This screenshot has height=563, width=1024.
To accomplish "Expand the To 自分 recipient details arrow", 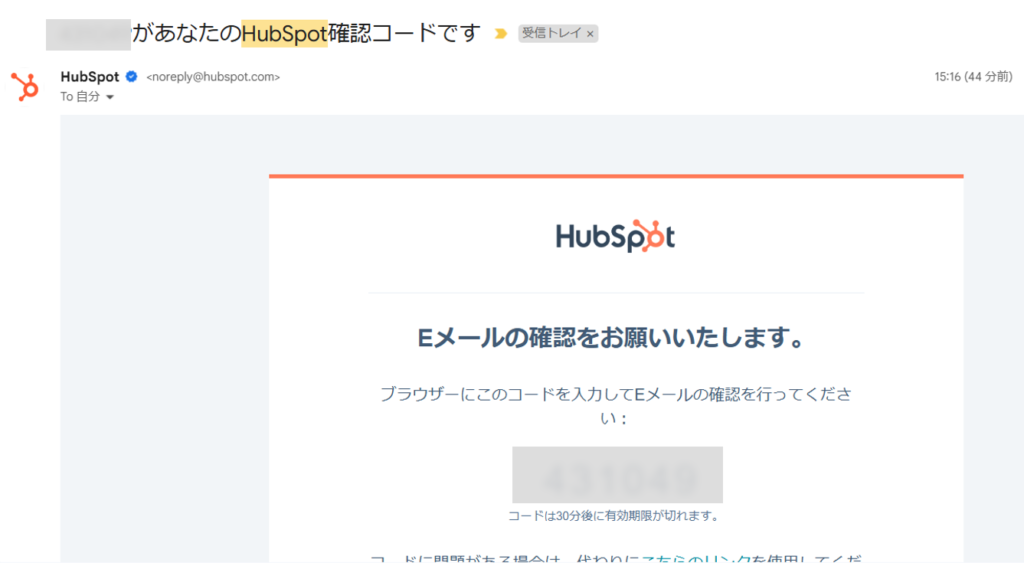I will (x=110, y=97).
